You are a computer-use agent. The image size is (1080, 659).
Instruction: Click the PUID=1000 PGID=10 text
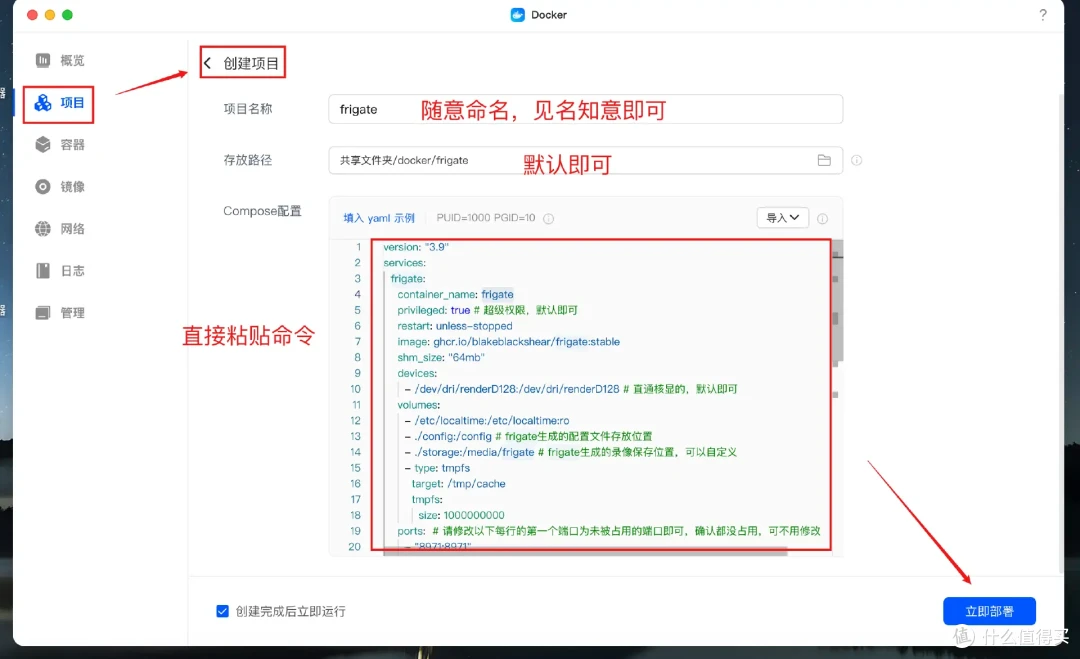click(486, 218)
